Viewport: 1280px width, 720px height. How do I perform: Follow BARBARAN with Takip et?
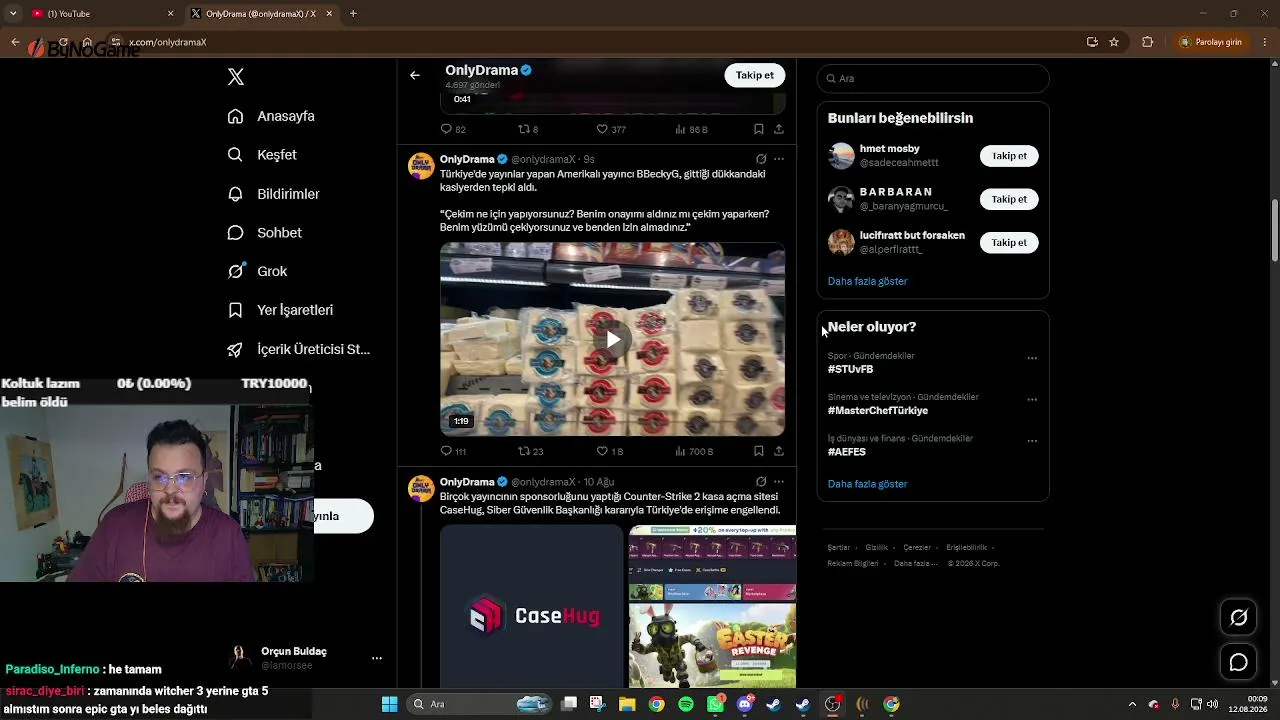coord(1009,199)
